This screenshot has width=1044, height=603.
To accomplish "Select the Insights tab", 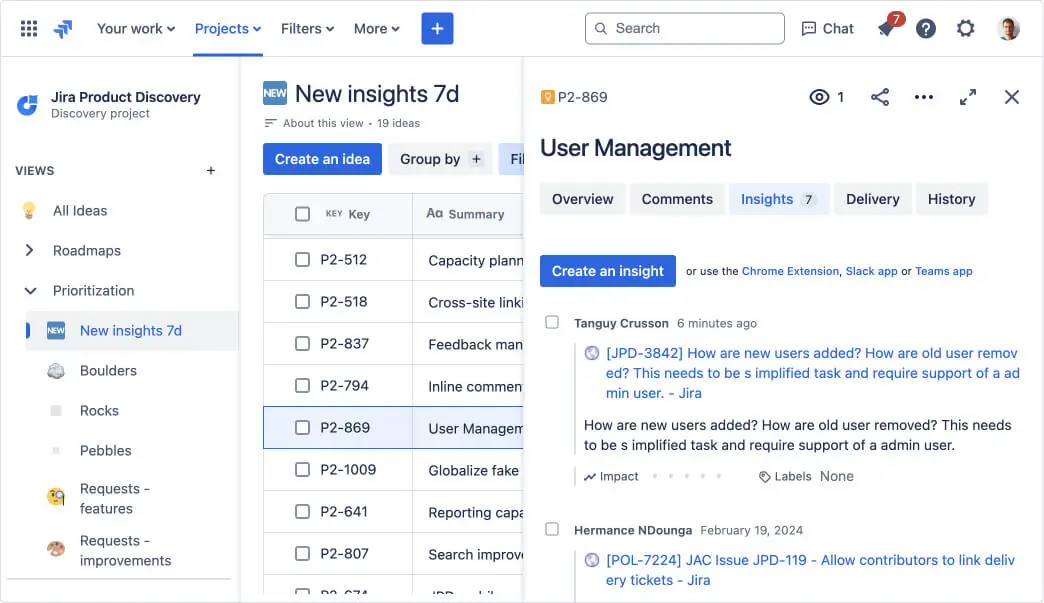I will click(x=779, y=199).
